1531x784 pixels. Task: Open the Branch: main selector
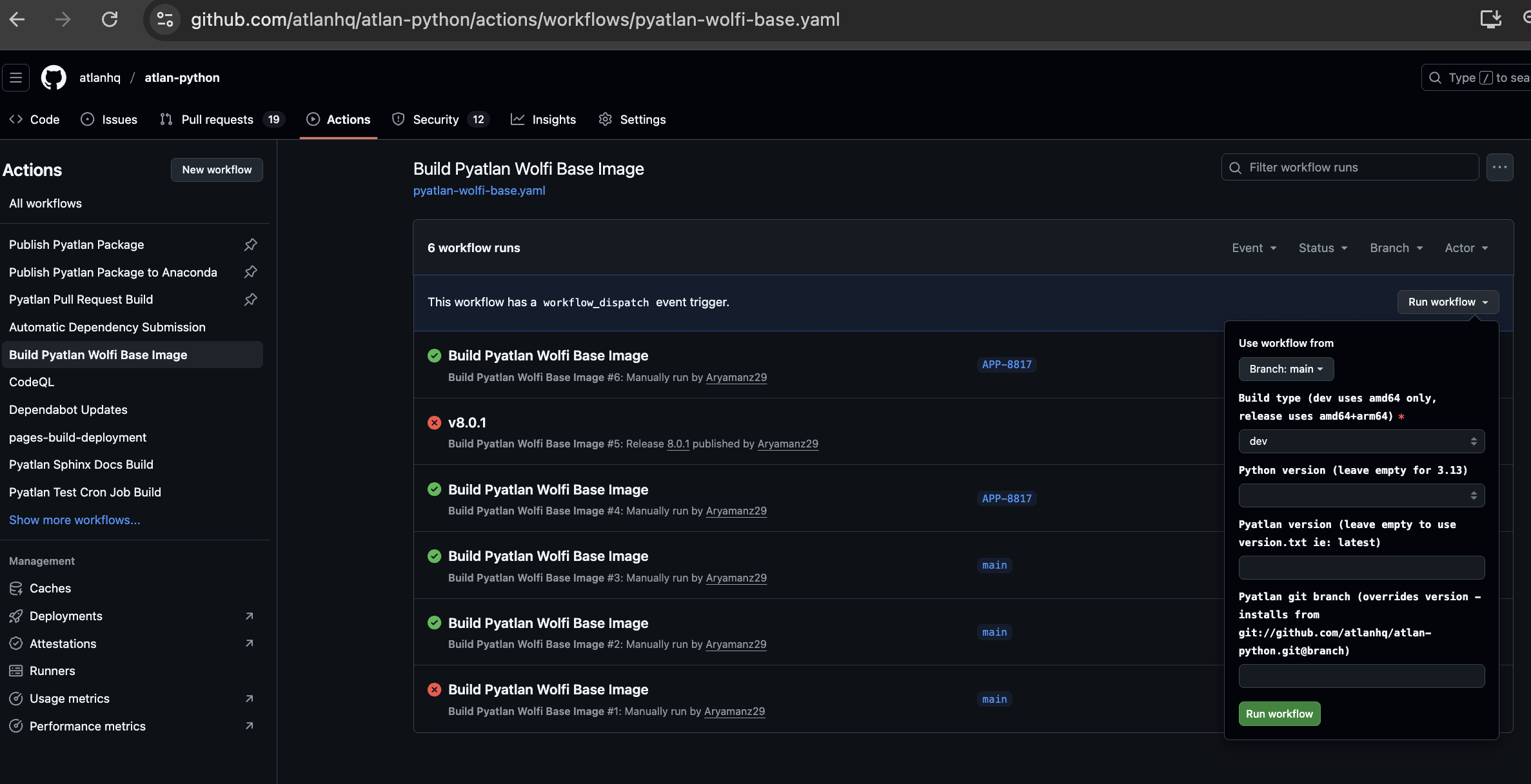click(1286, 369)
